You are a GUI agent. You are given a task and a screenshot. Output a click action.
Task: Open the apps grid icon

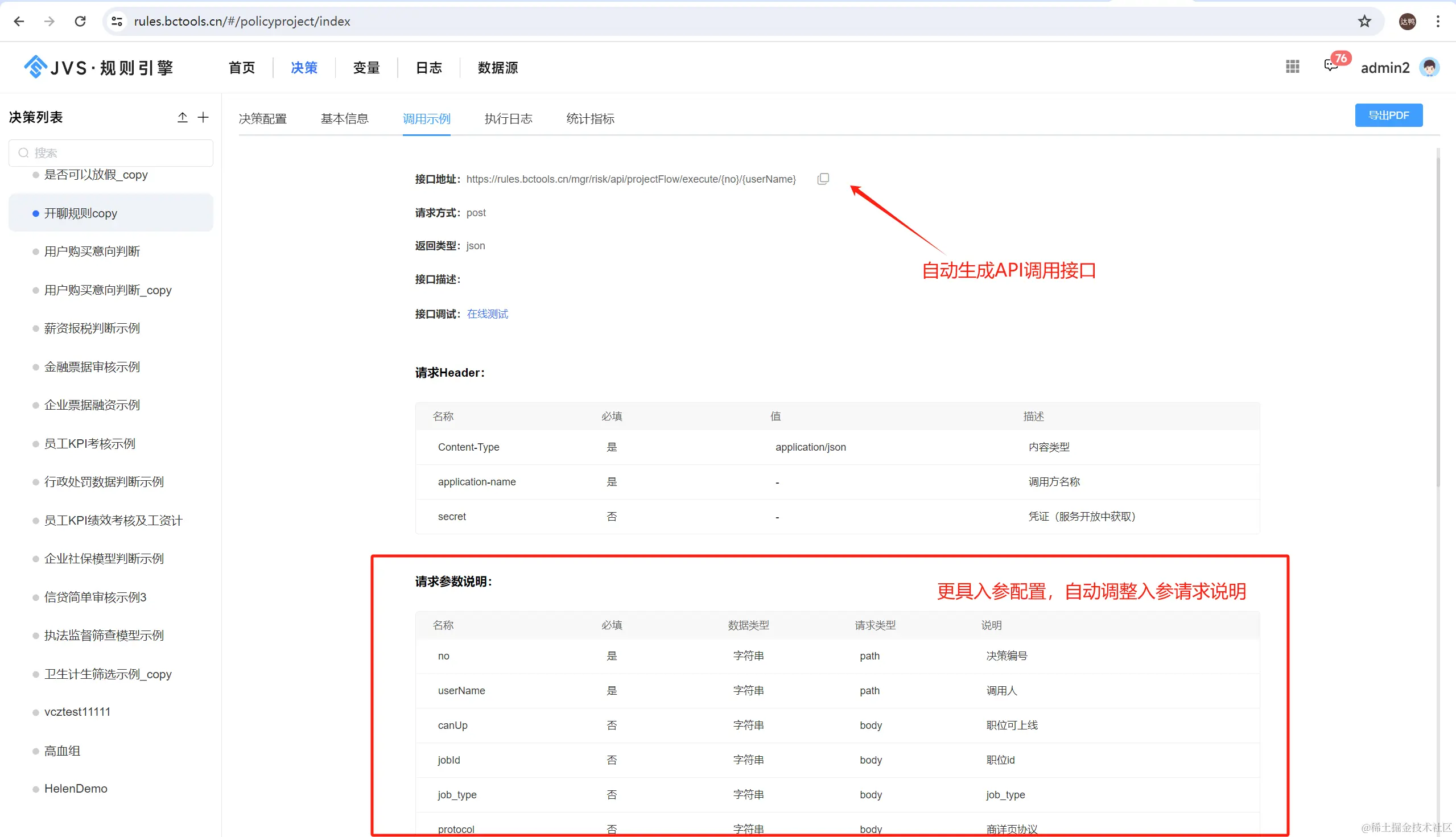pyautogui.click(x=1292, y=67)
